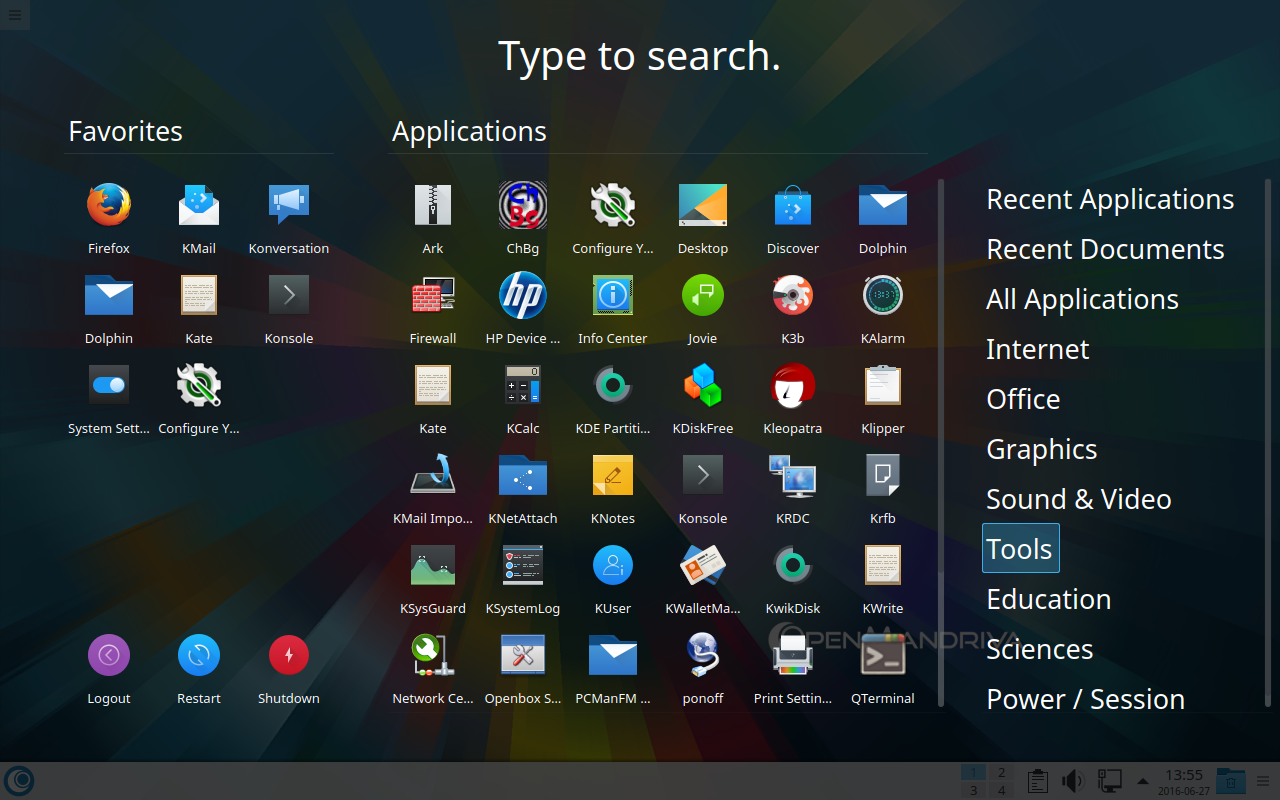Show All Applications category
This screenshot has height=800, width=1280.
pyautogui.click(x=1082, y=299)
